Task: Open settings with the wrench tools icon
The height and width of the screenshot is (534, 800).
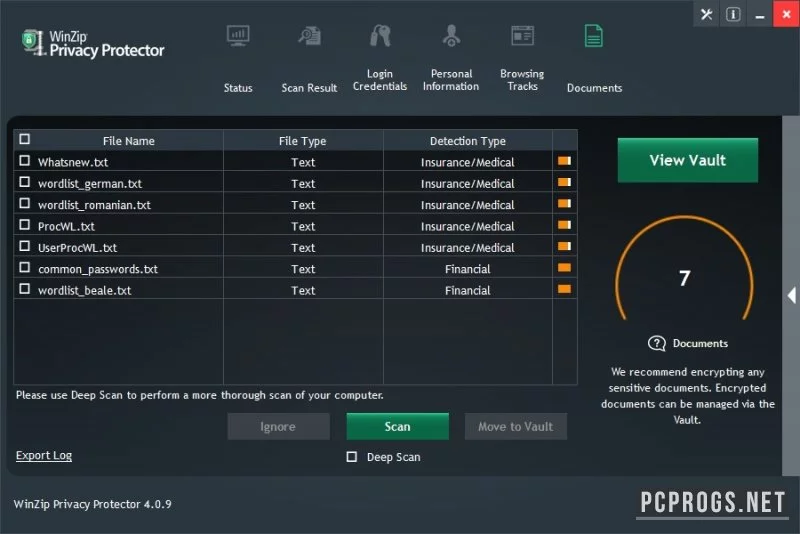Action: [x=707, y=14]
